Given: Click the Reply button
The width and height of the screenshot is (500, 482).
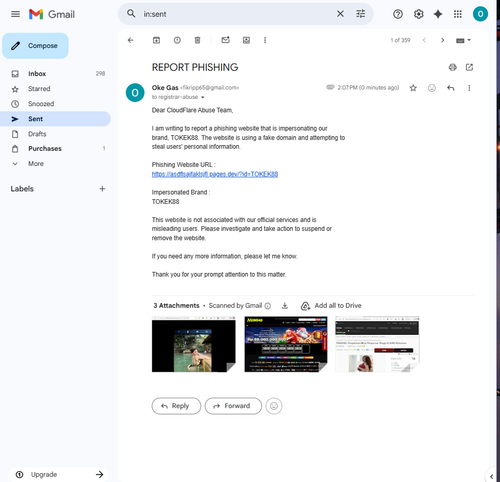Looking at the screenshot, I should tap(176, 406).
